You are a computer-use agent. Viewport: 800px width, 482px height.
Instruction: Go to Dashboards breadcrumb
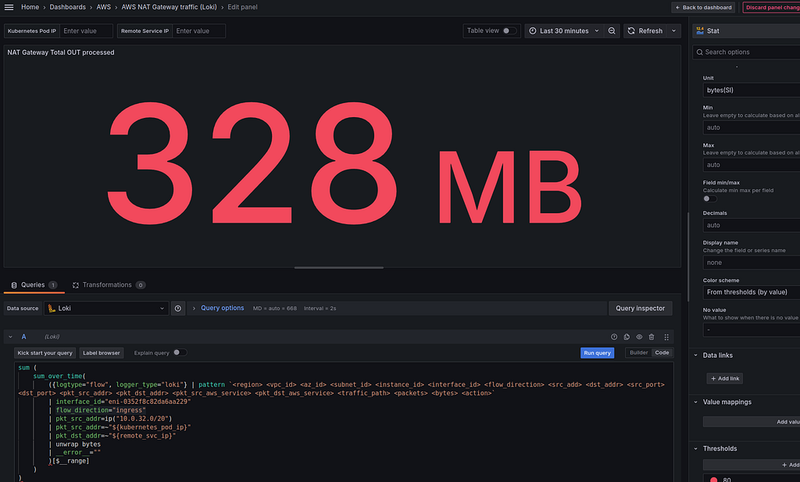(67, 7)
